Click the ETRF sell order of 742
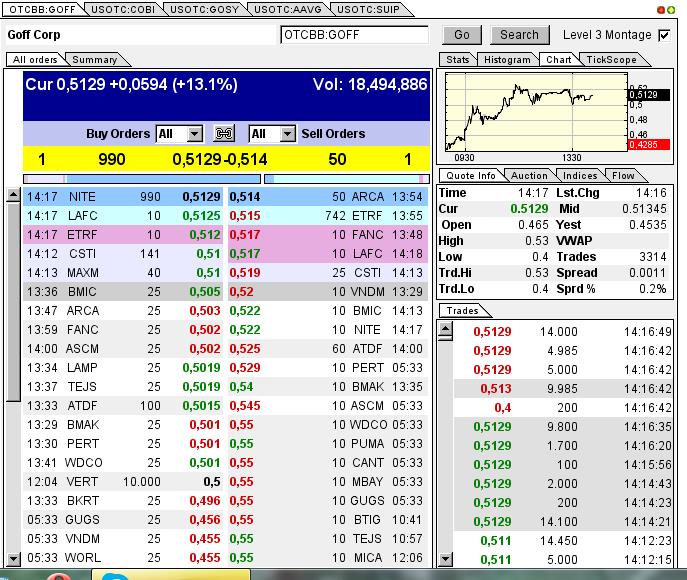The width and height of the screenshot is (687, 580). tap(328, 216)
